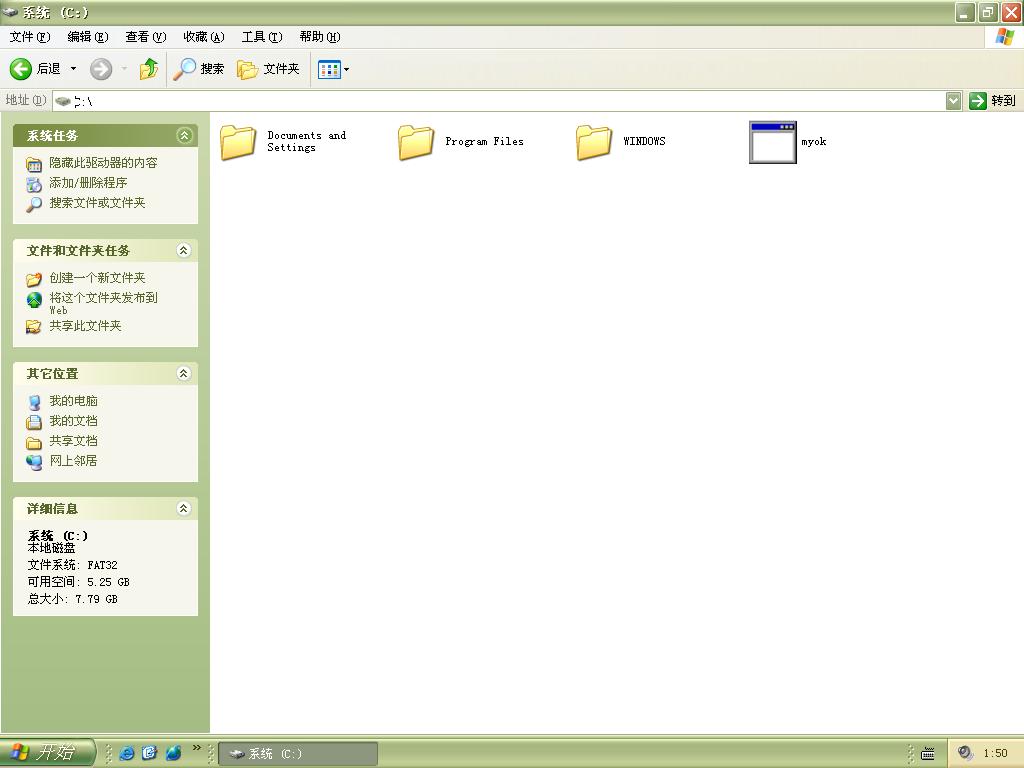
Task: Click 创建一个新文件夹 link
Action: coord(97,278)
